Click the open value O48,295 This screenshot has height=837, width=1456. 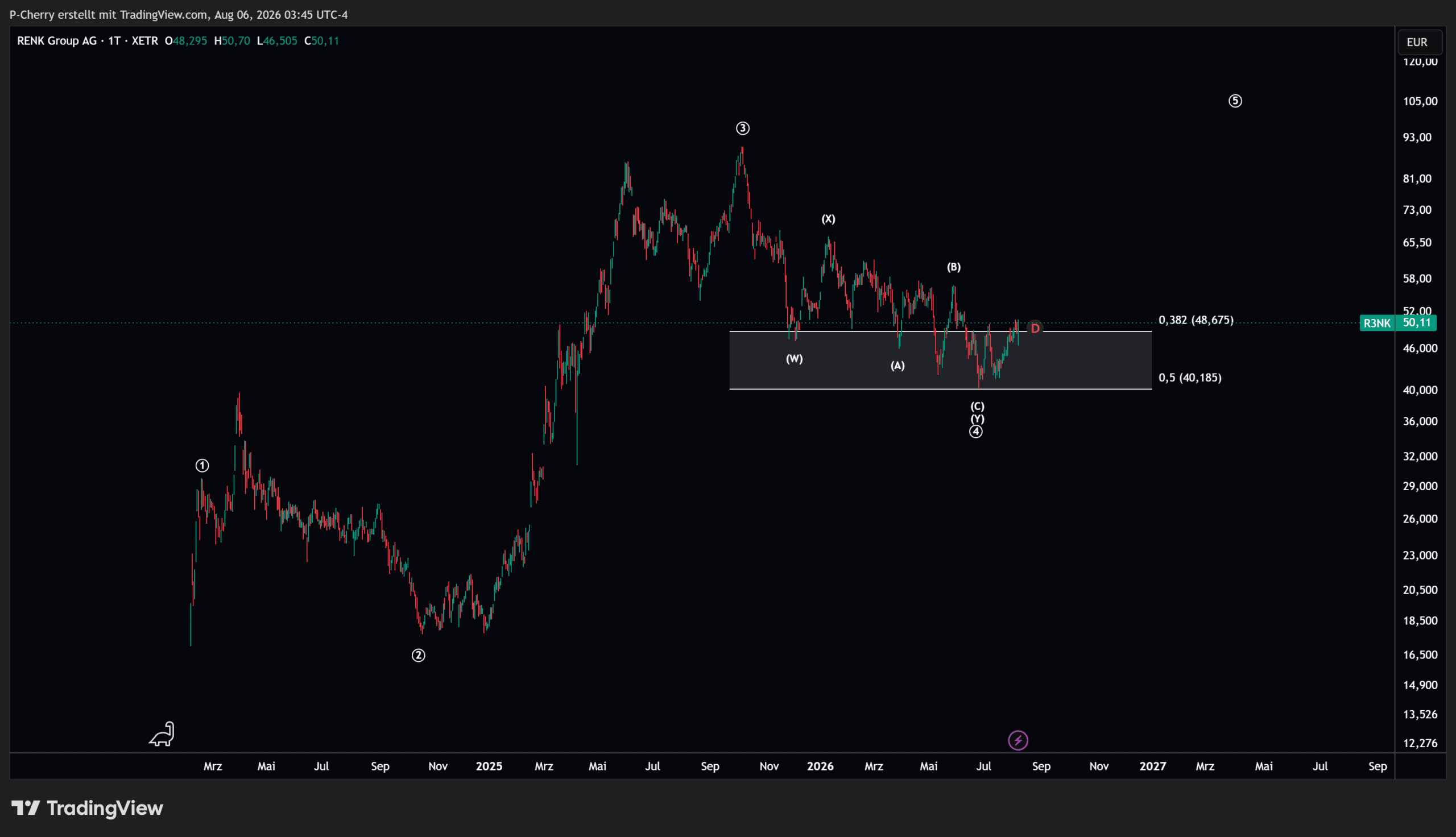pos(185,41)
